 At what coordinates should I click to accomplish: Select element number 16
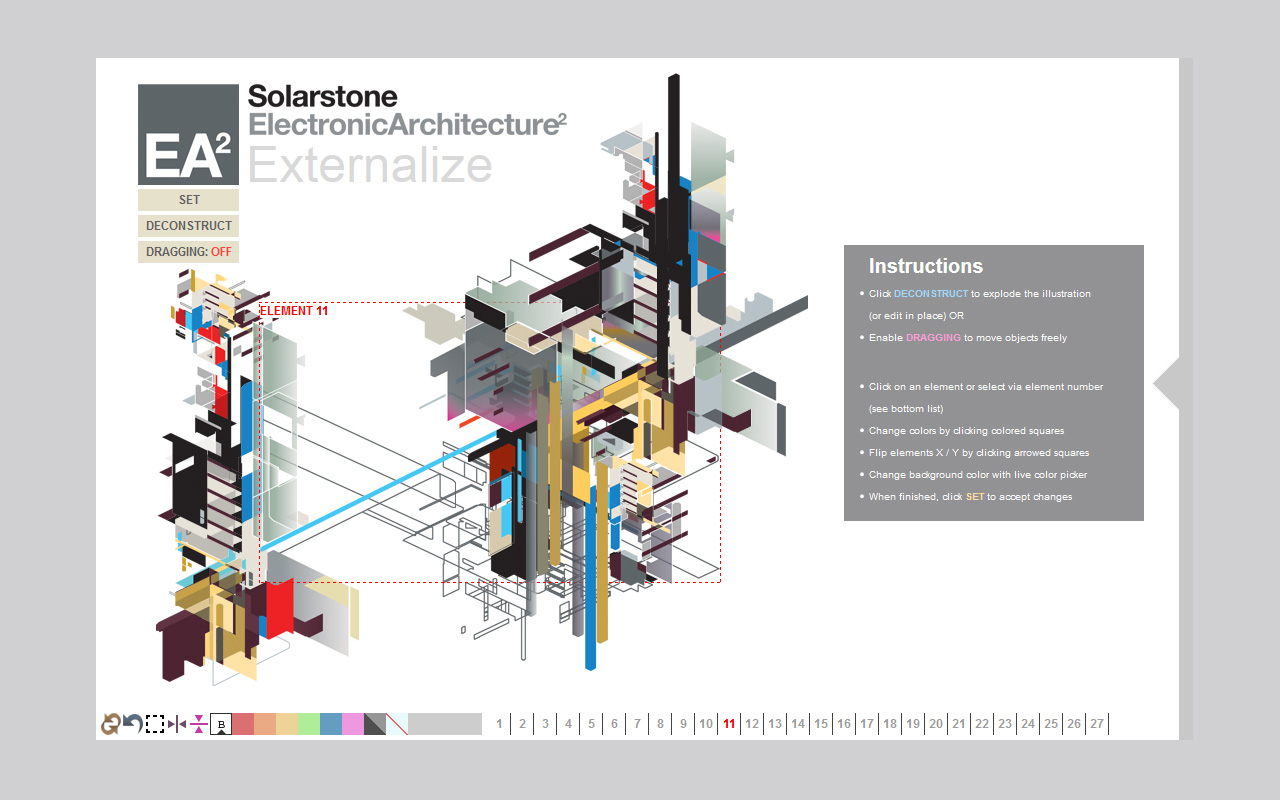click(844, 724)
